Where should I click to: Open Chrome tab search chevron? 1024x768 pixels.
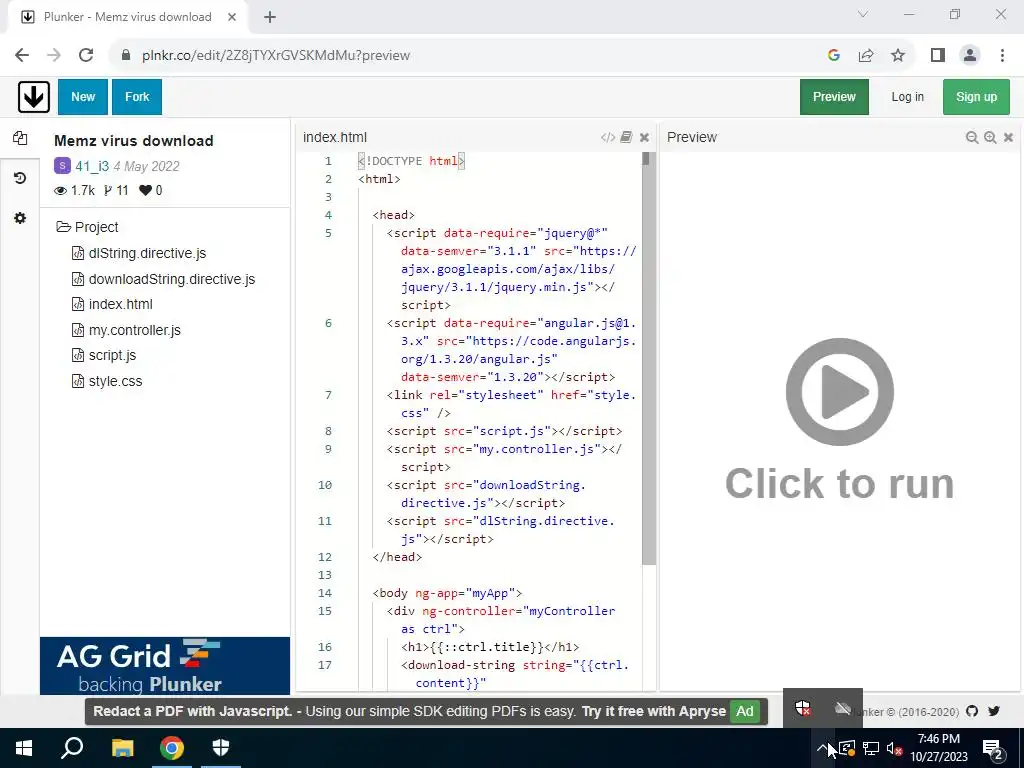pyautogui.click(x=863, y=14)
